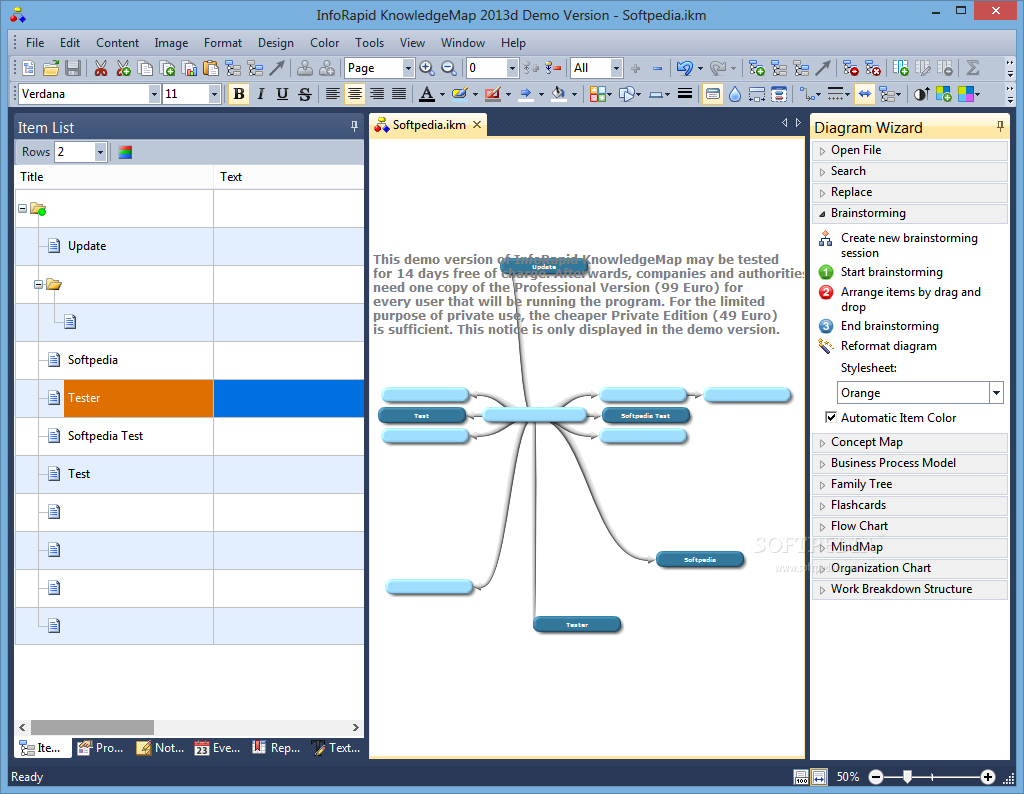Click Reformat diagram link

tap(889, 346)
